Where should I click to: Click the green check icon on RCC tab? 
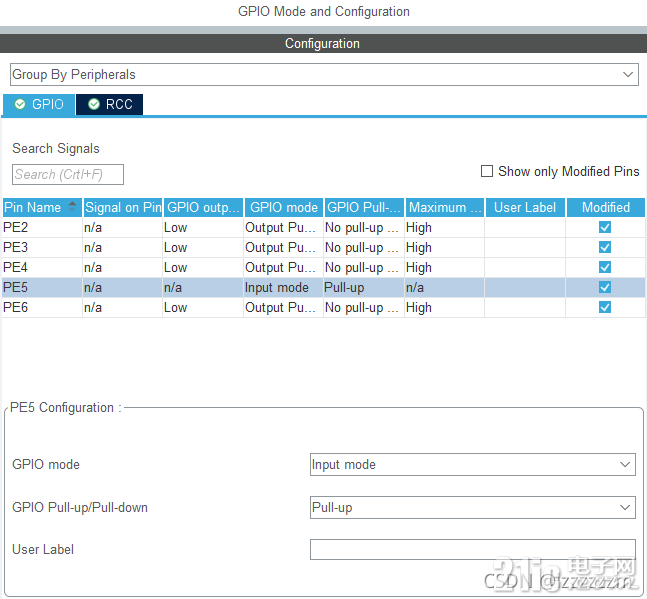[x=94, y=104]
